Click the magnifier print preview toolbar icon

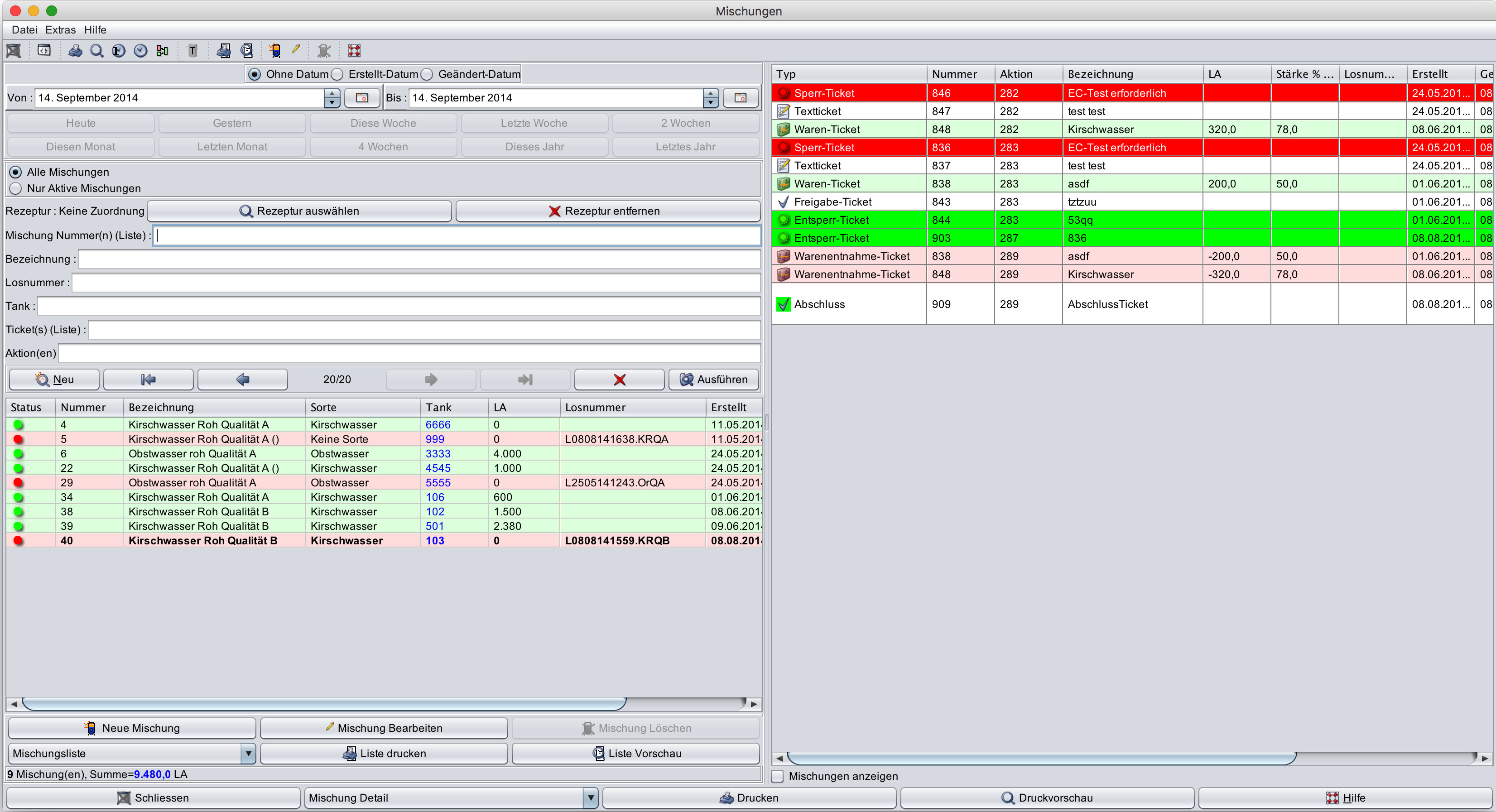96,51
